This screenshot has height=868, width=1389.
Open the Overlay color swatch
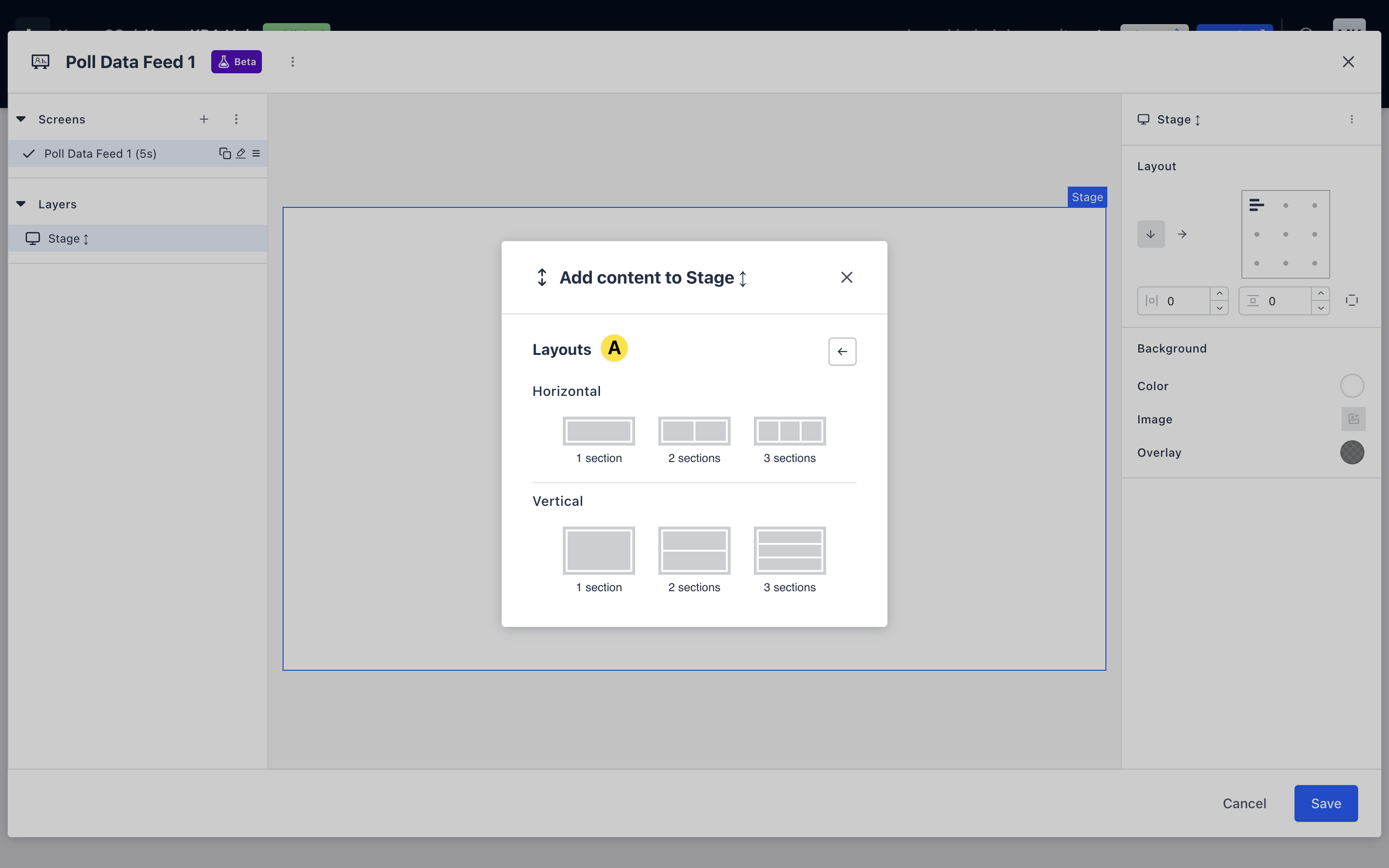1352,452
